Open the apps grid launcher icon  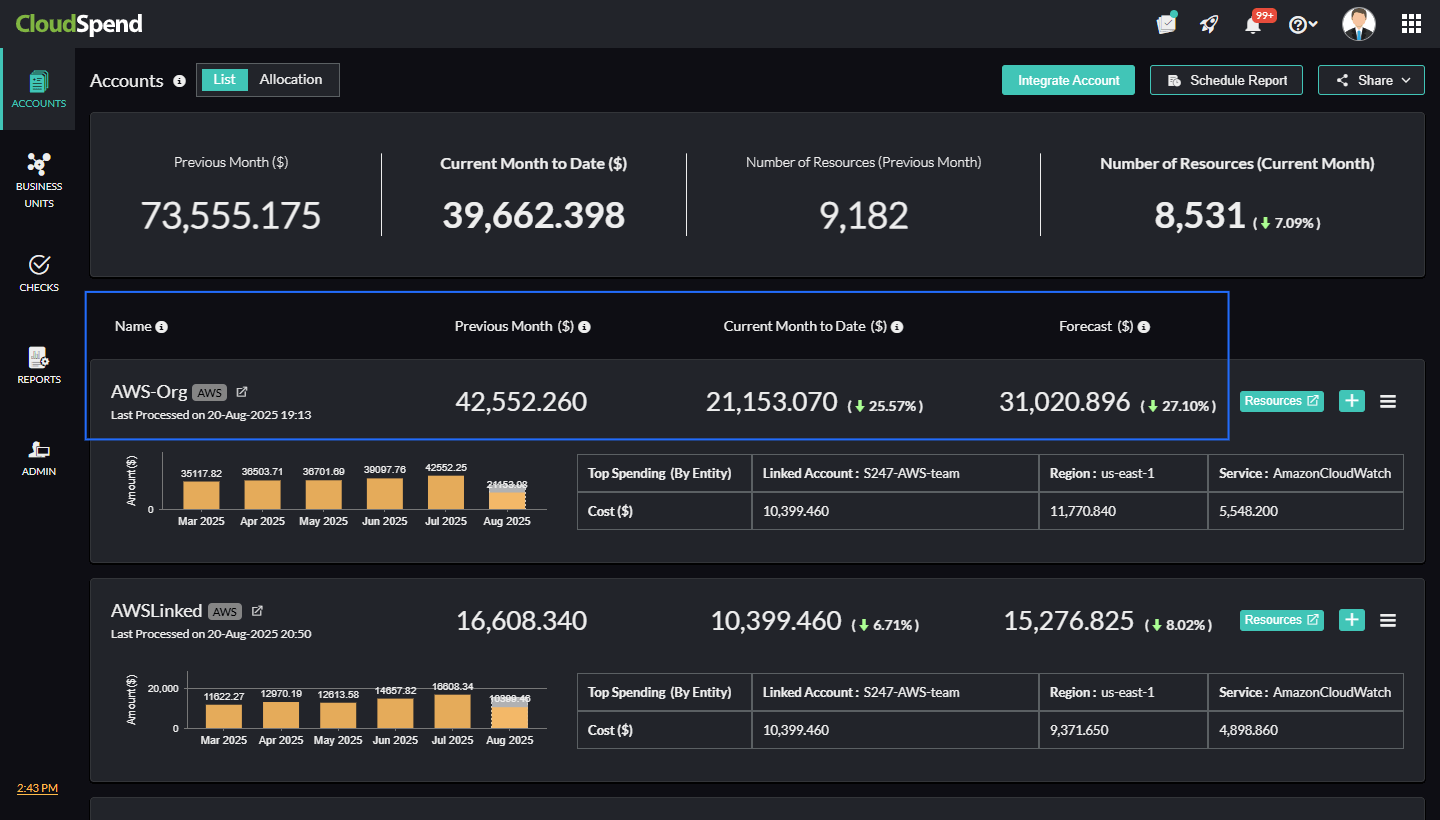pos(1411,25)
